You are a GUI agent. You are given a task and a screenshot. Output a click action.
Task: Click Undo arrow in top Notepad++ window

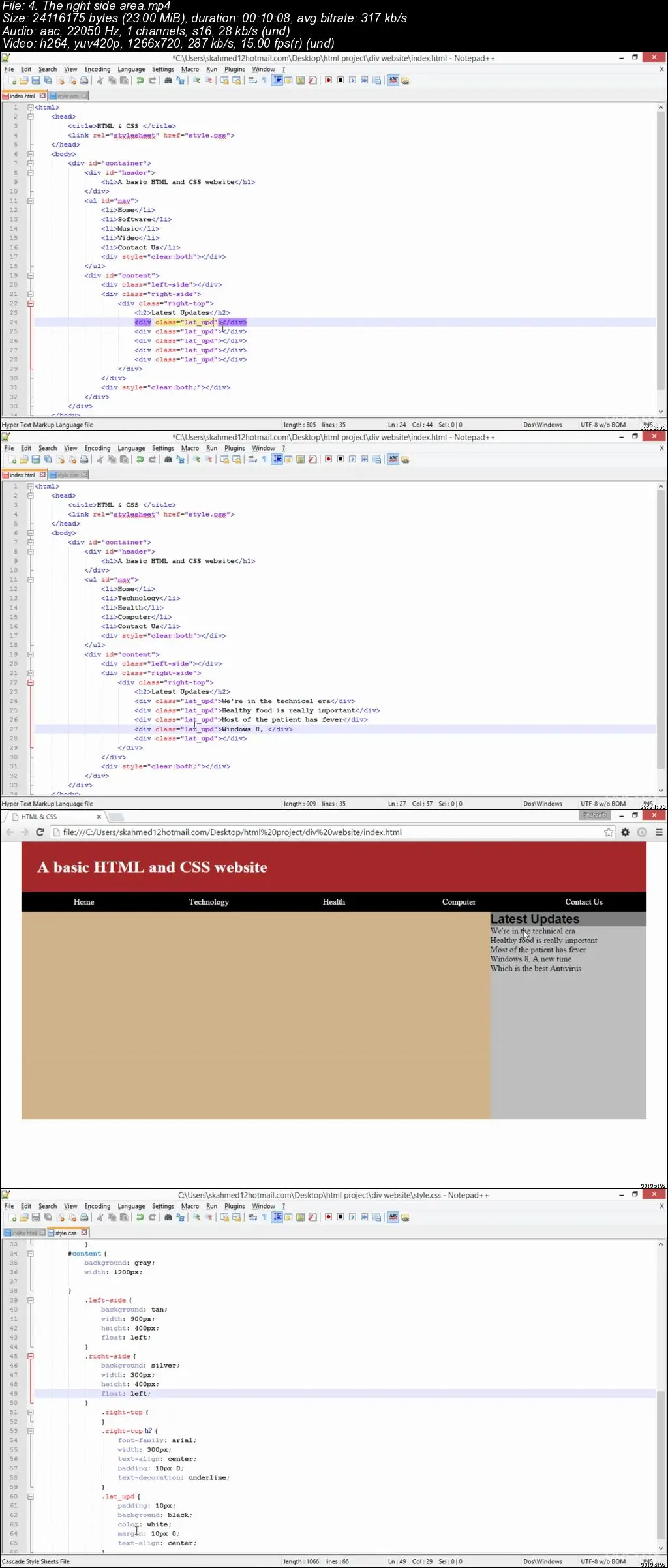[x=140, y=81]
